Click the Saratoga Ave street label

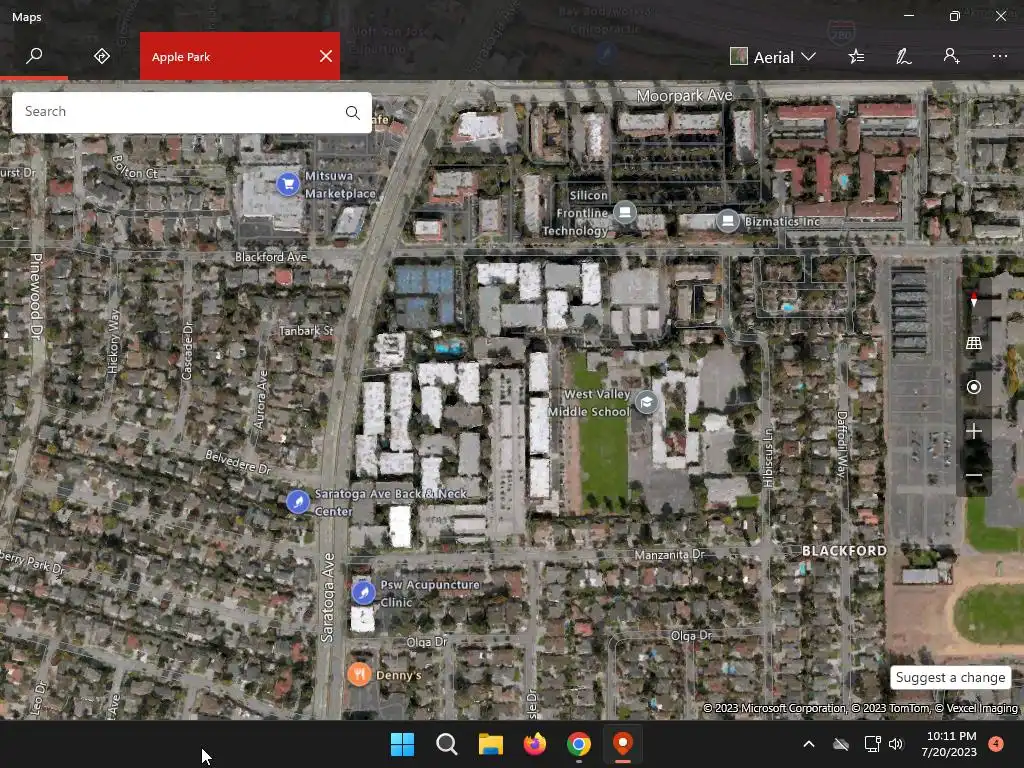[x=328, y=597]
